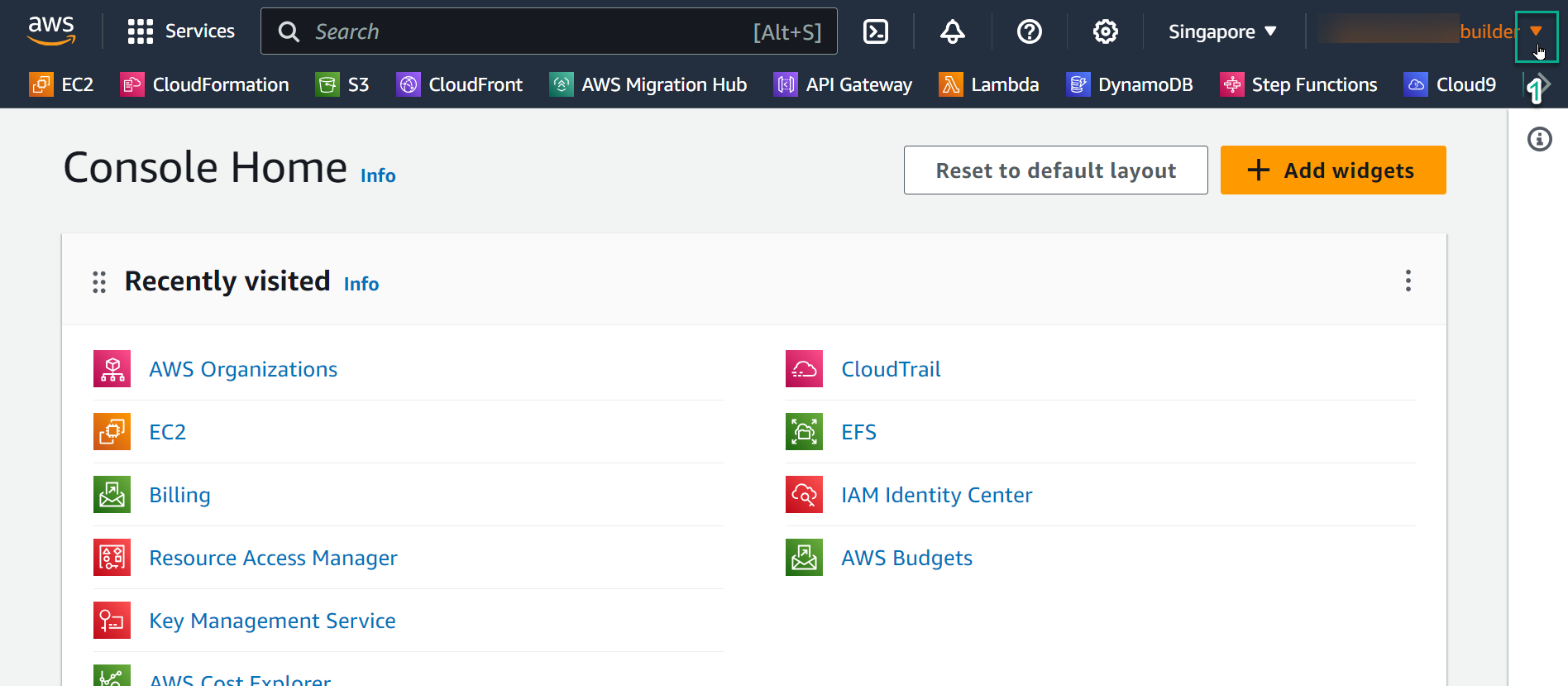1568x686 pixels.
Task: Open the Step Functions favorites shortcut
Action: (1298, 84)
